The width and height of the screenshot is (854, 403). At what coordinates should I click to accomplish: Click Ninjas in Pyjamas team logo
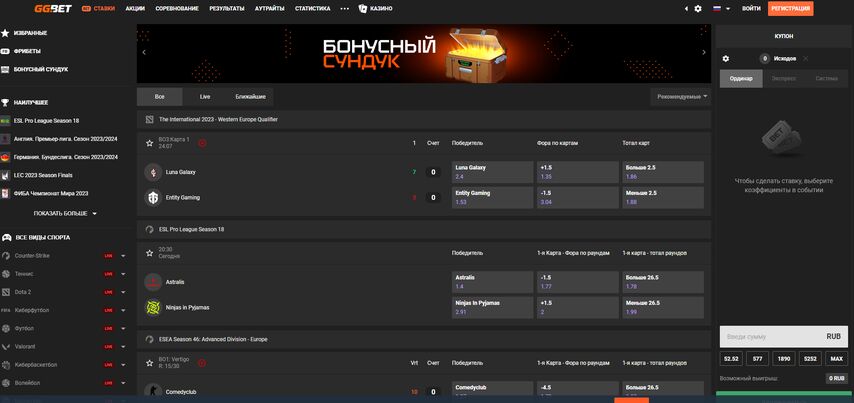tap(153, 308)
